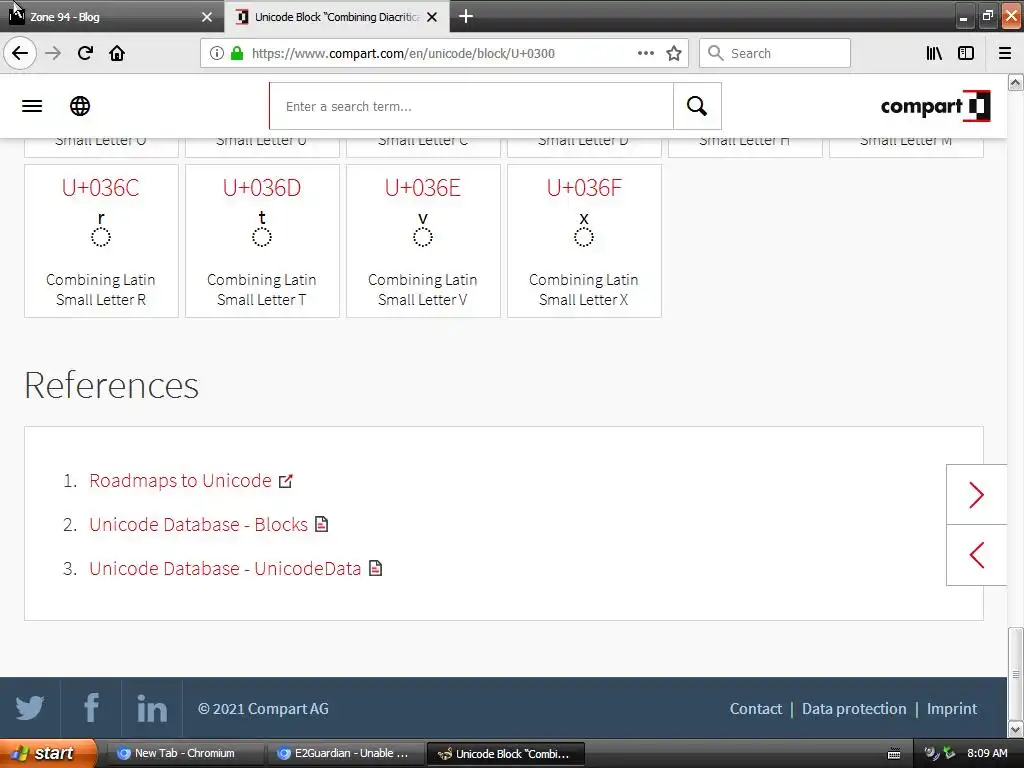The height and width of the screenshot is (768, 1024).
Task: Go to next block with right chevron
Action: point(976,494)
